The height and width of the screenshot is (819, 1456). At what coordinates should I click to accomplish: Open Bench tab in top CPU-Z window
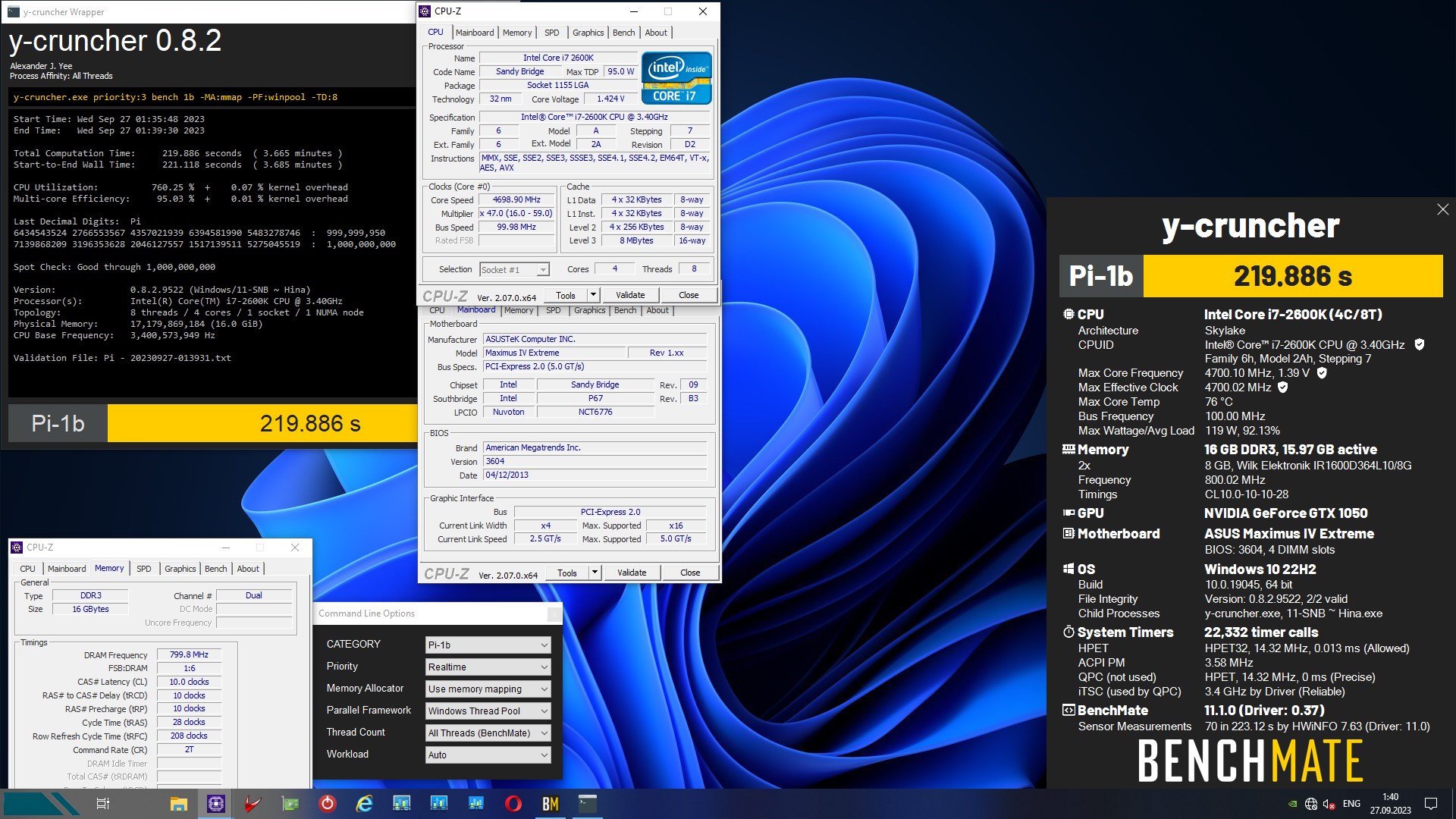click(x=624, y=33)
